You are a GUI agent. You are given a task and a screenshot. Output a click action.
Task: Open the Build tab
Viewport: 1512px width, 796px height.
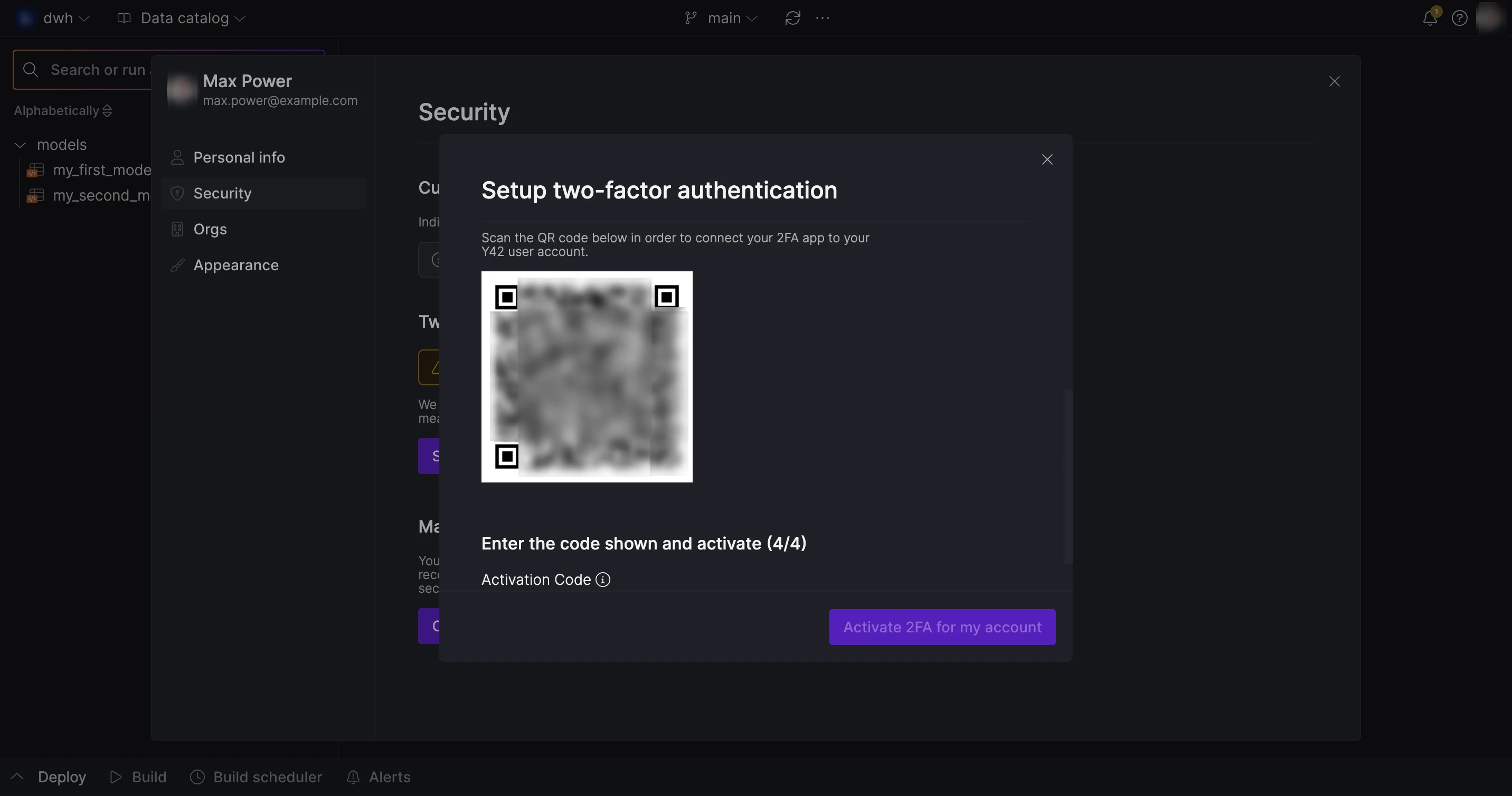click(x=138, y=777)
